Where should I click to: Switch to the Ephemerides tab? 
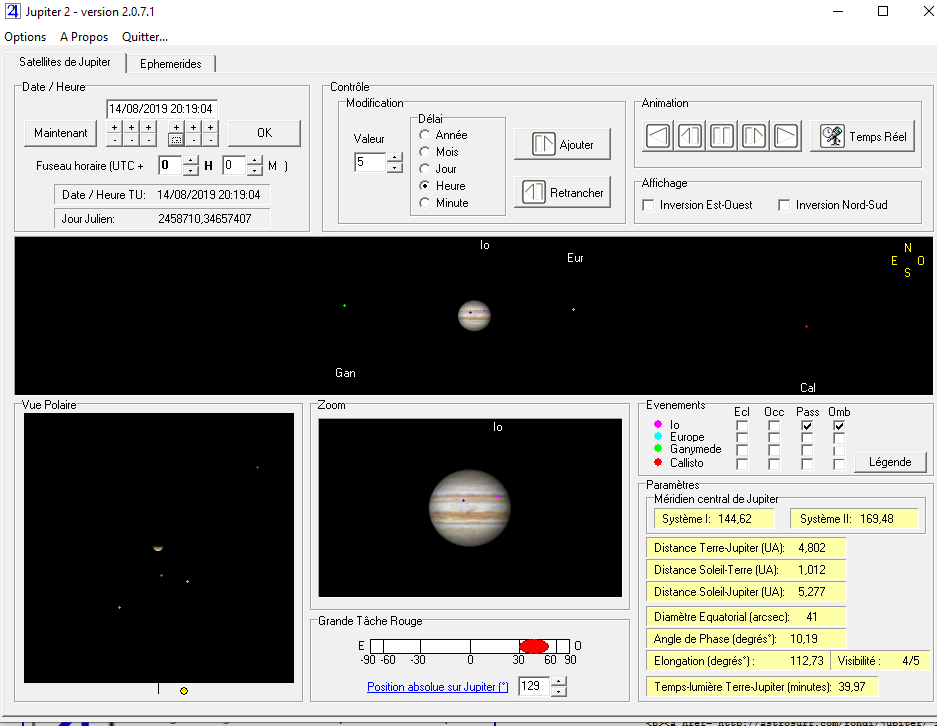pyautogui.click(x=171, y=64)
